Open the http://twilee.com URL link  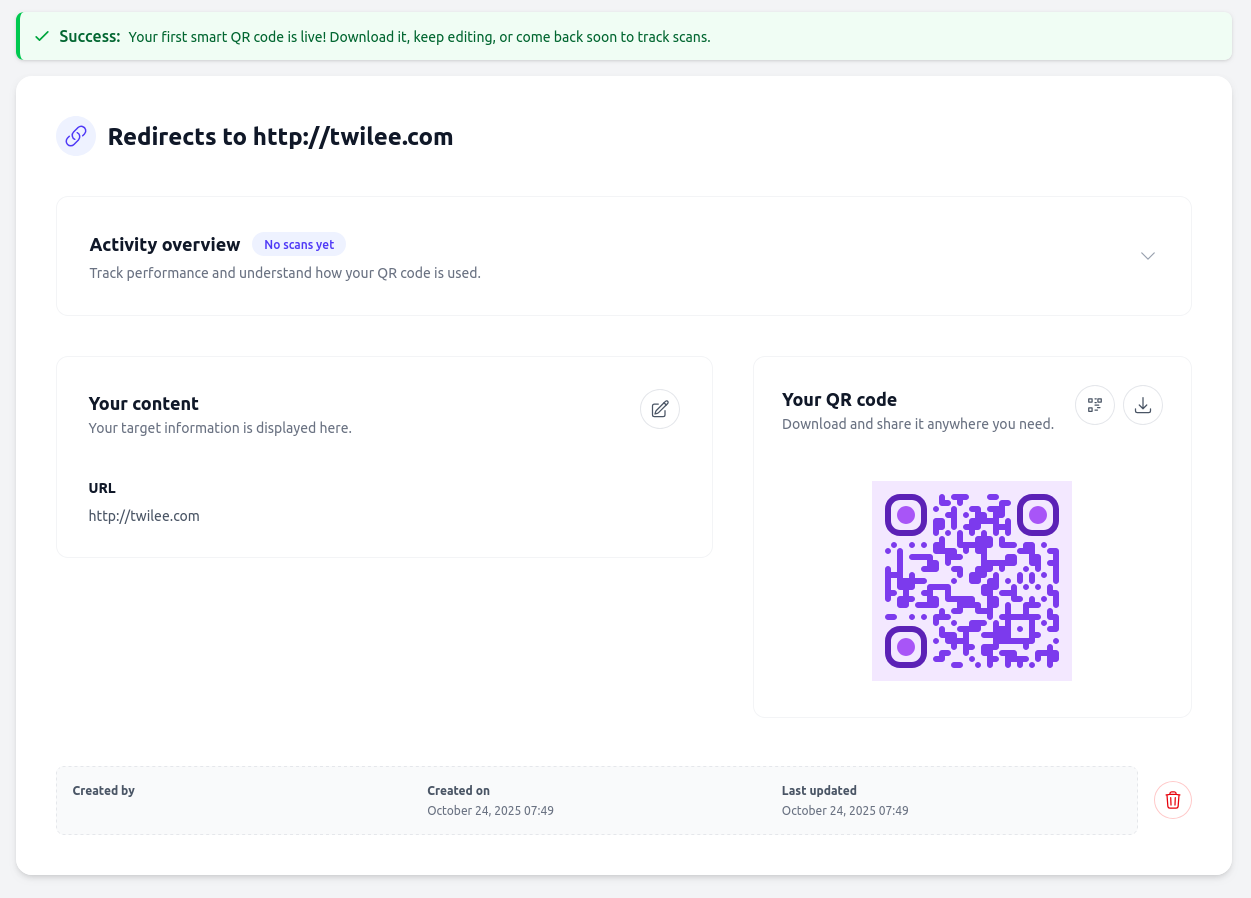tap(144, 515)
